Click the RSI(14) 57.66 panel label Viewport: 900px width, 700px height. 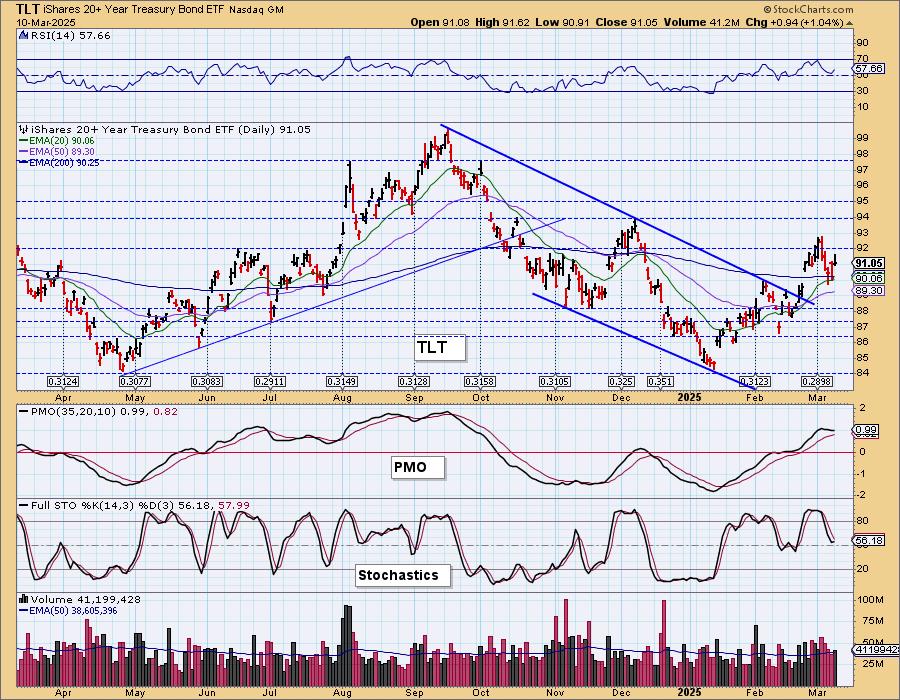tap(70, 36)
